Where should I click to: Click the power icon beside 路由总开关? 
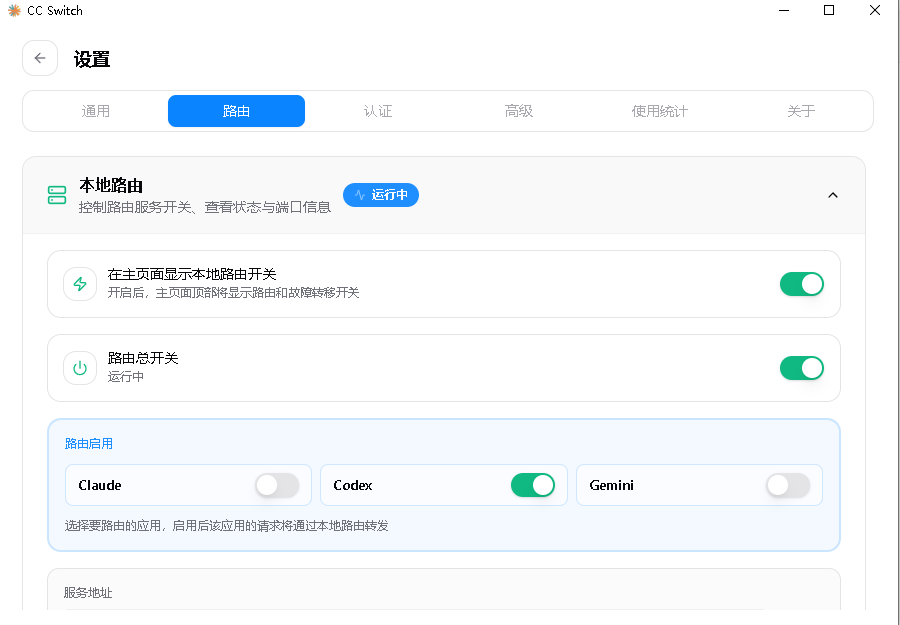click(80, 368)
